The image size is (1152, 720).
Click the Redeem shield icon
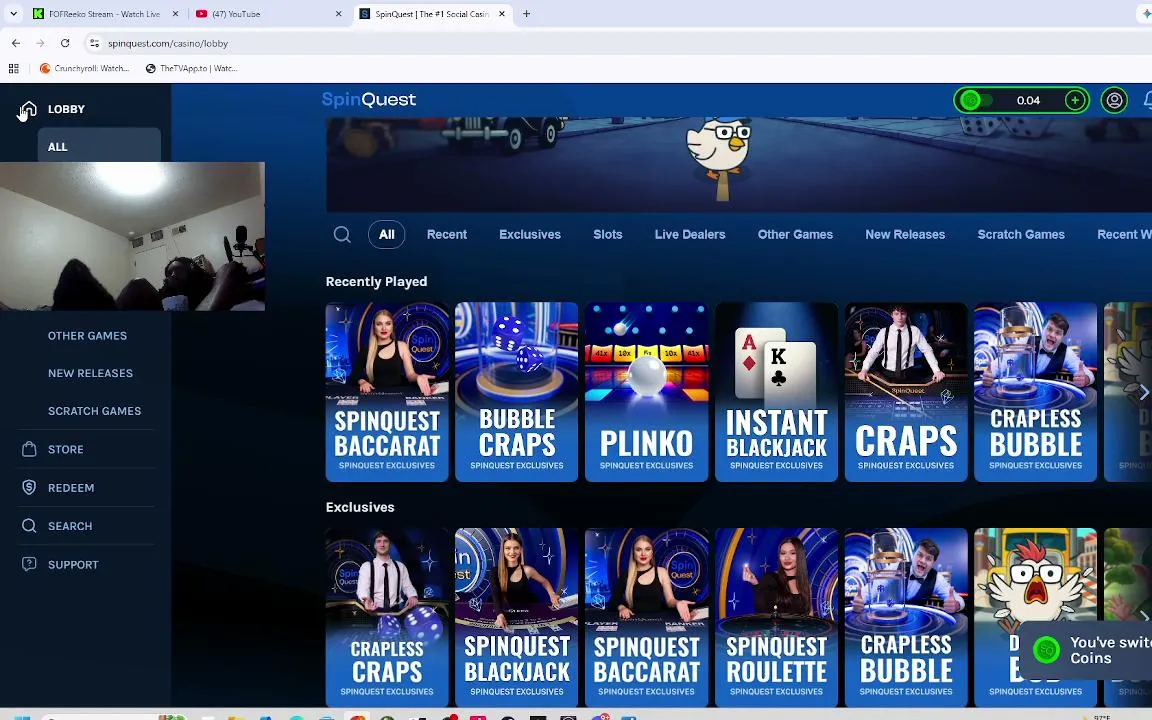[x=29, y=487]
